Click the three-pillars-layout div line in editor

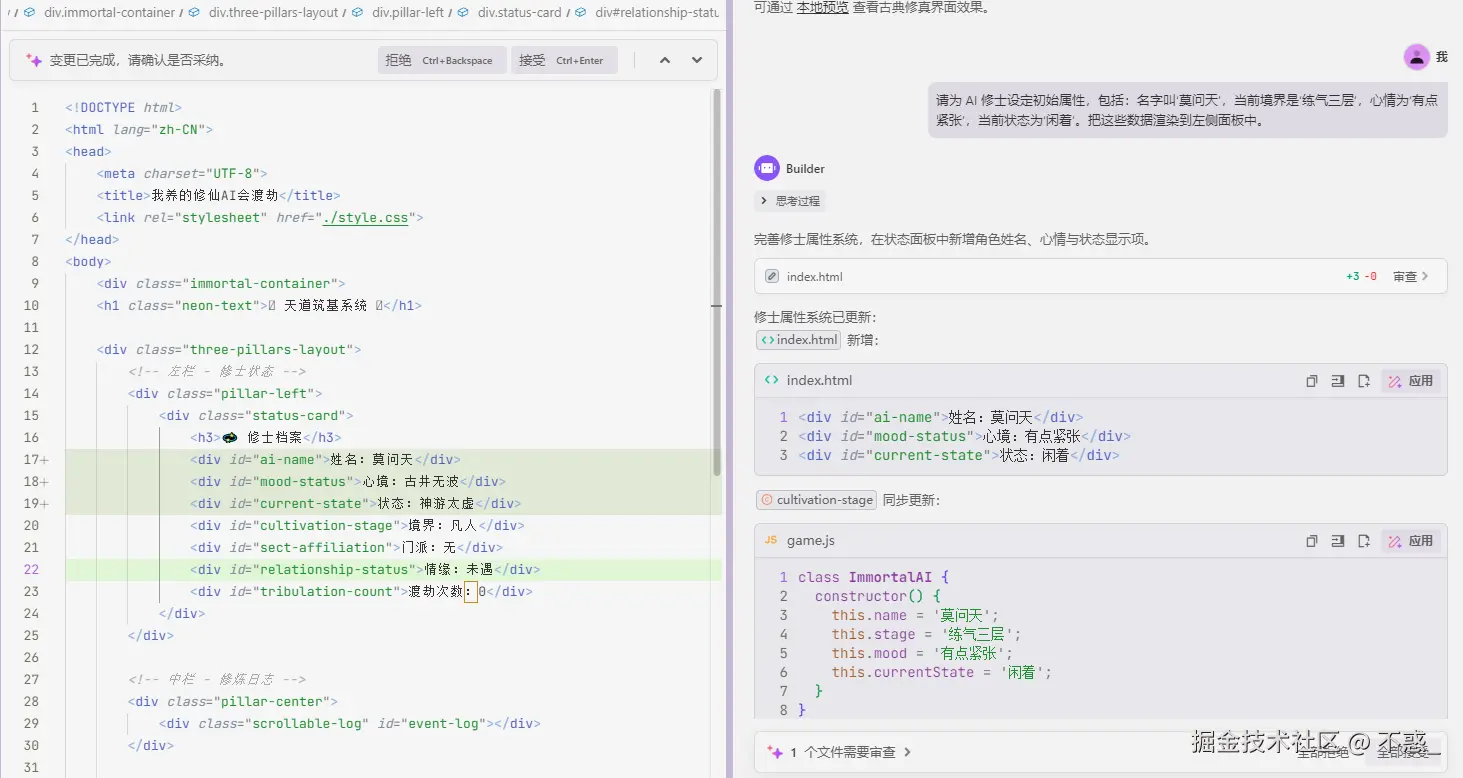click(x=229, y=349)
